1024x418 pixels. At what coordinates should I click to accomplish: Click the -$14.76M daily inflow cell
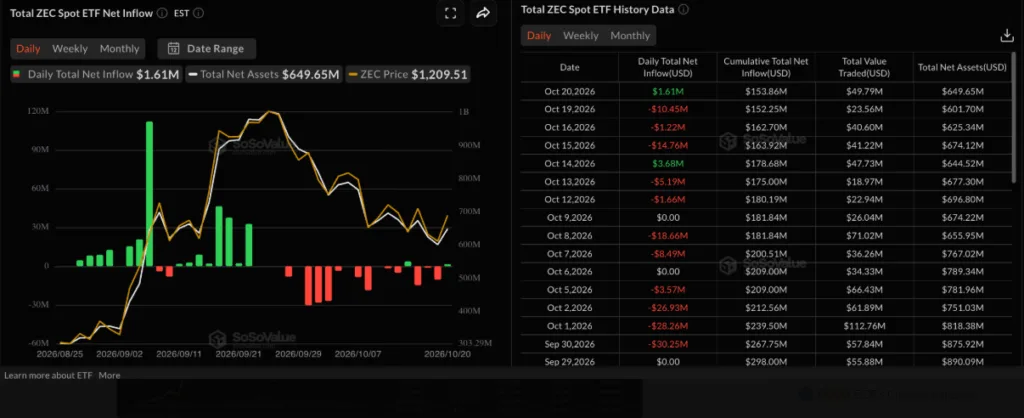click(667, 145)
